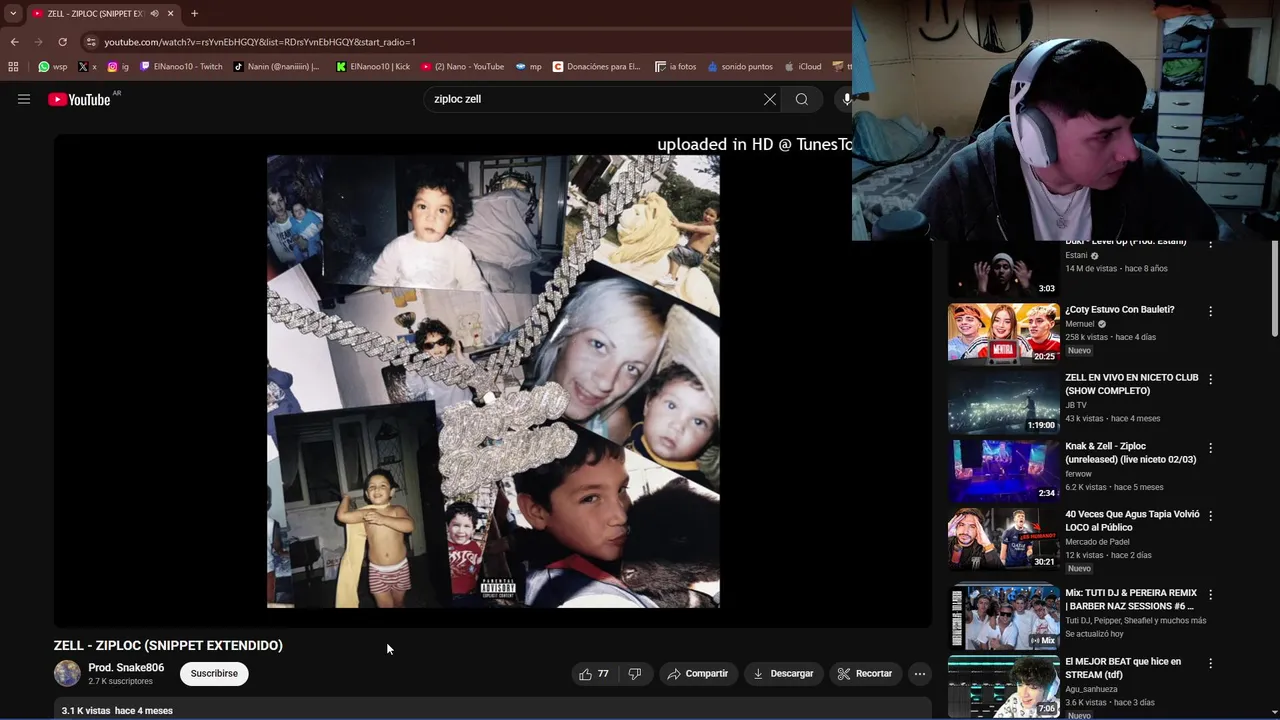Viewport: 1280px width, 720px height.
Task: Open a new browser tab
Action: click(x=194, y=13)
